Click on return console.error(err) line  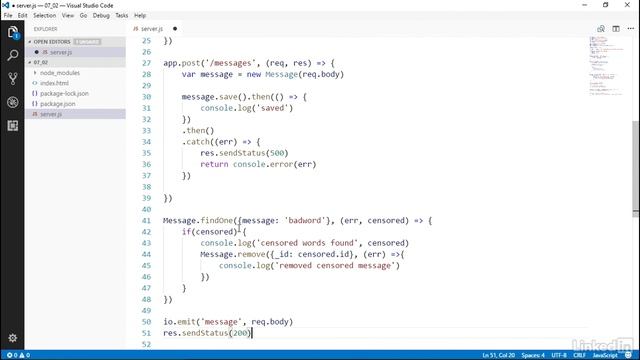click(258, 164)
